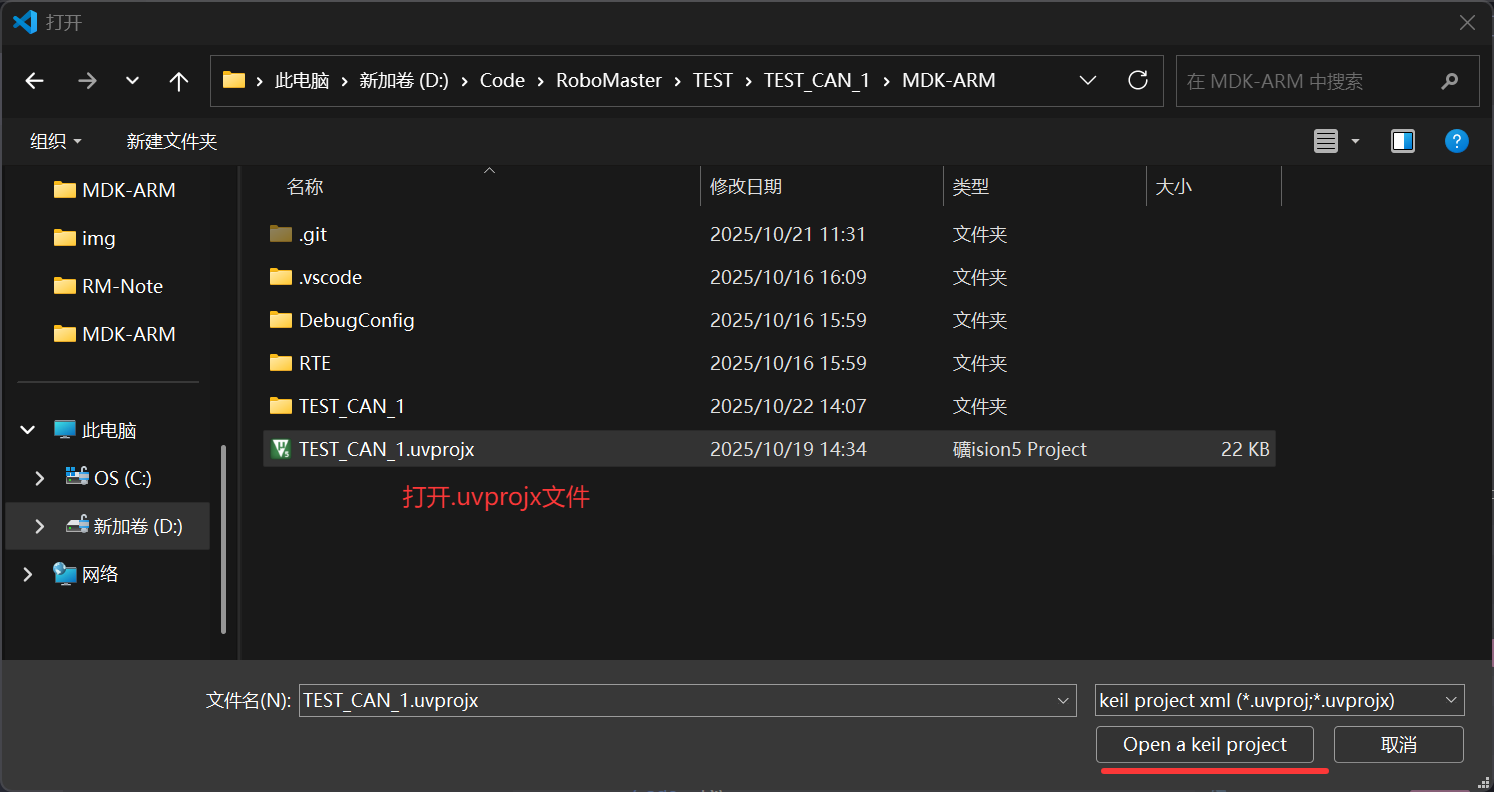This screenshot has width=1494, height=792.
Task: Click the 取消 button
Action: tap(1398, 744)
